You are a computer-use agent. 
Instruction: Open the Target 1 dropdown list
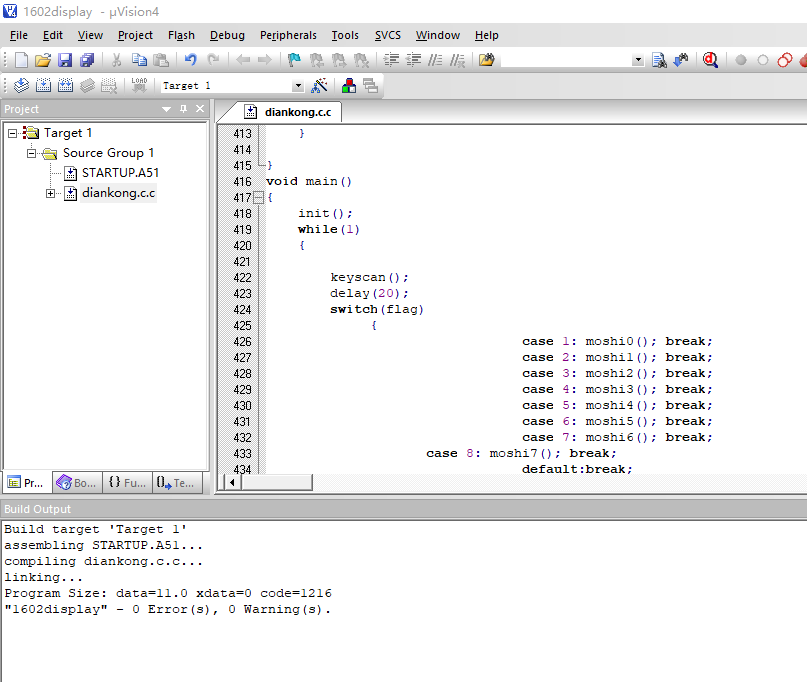coord(297,86)
